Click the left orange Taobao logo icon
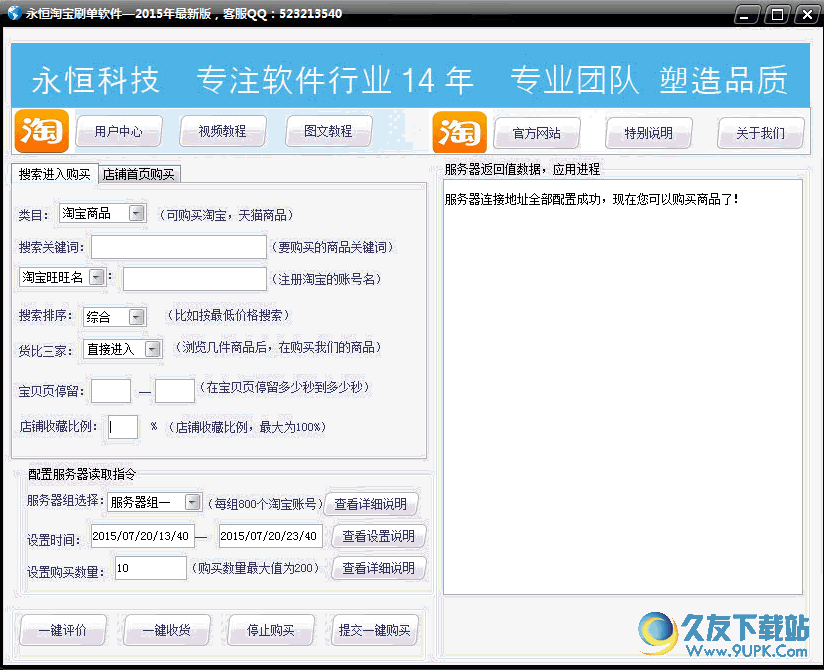 (42, 131)
